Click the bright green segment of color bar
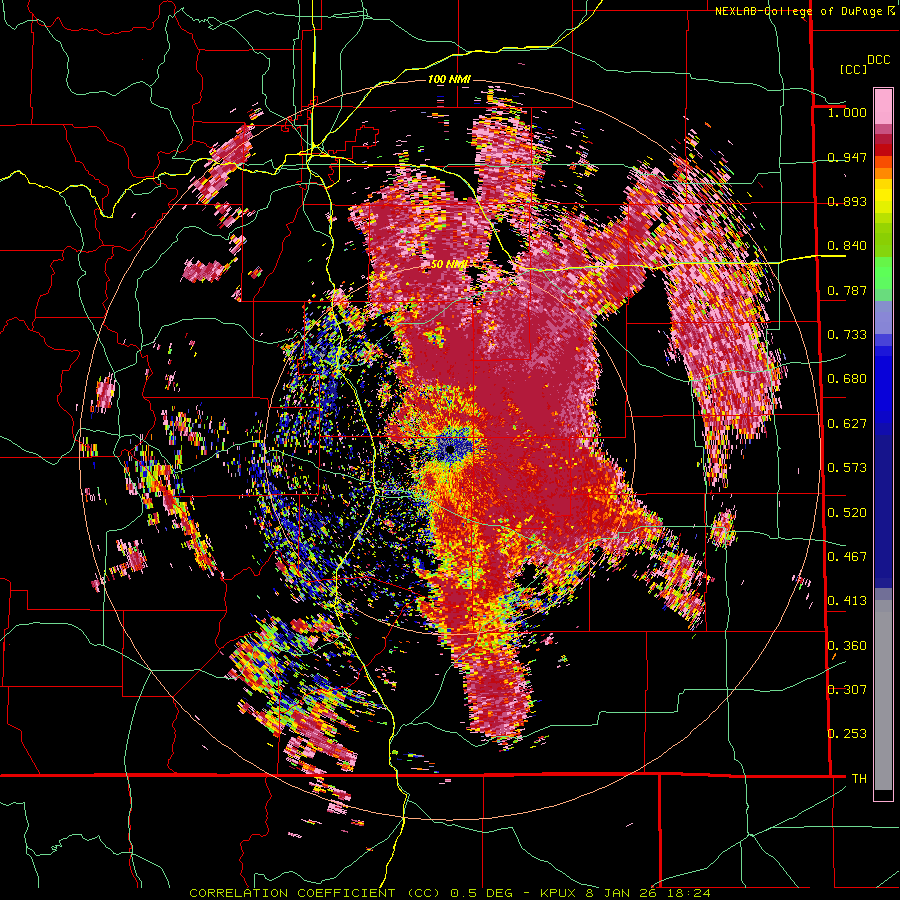 883,273
